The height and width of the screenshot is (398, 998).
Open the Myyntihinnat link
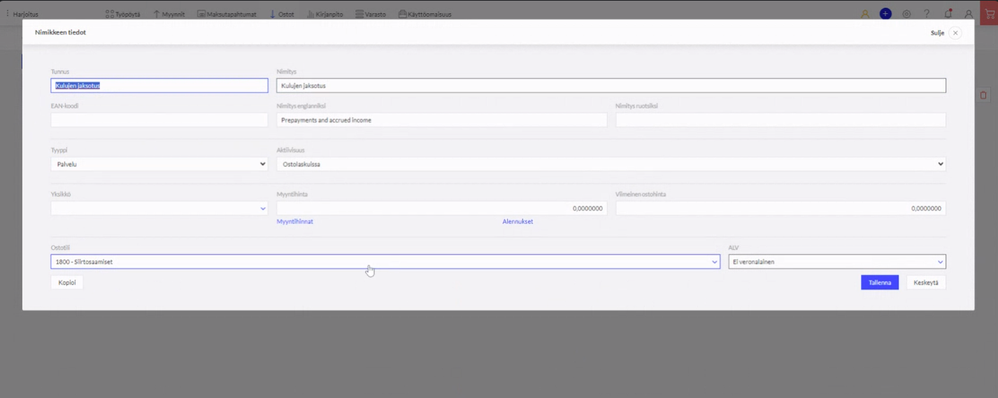[295, 222]
